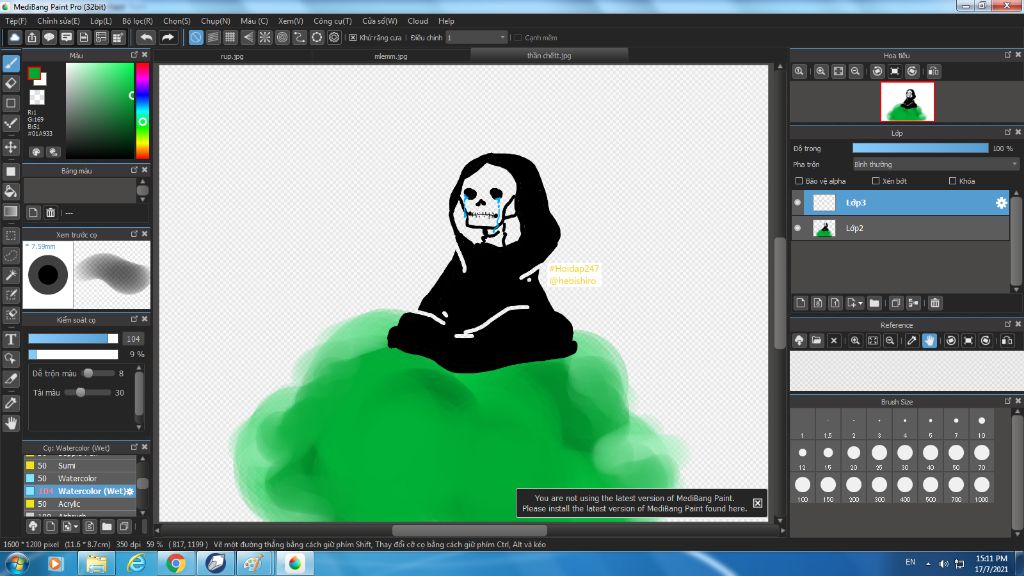Clear the Reference panel image

[x=834, y=340]
